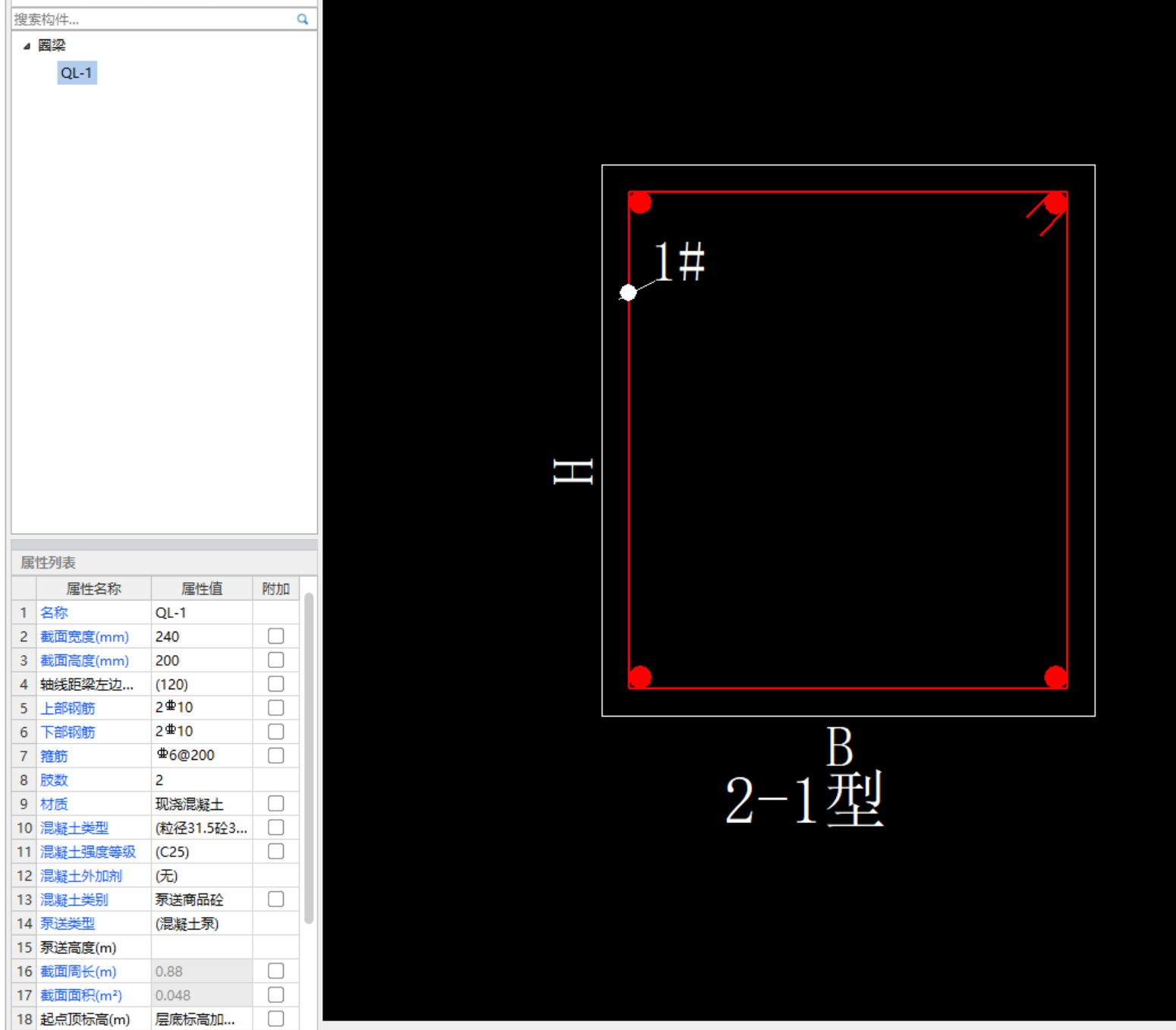The height and width of the screenshot is (1030, 1176).
Task: Click the B dimension label
Action: point(839,747)
